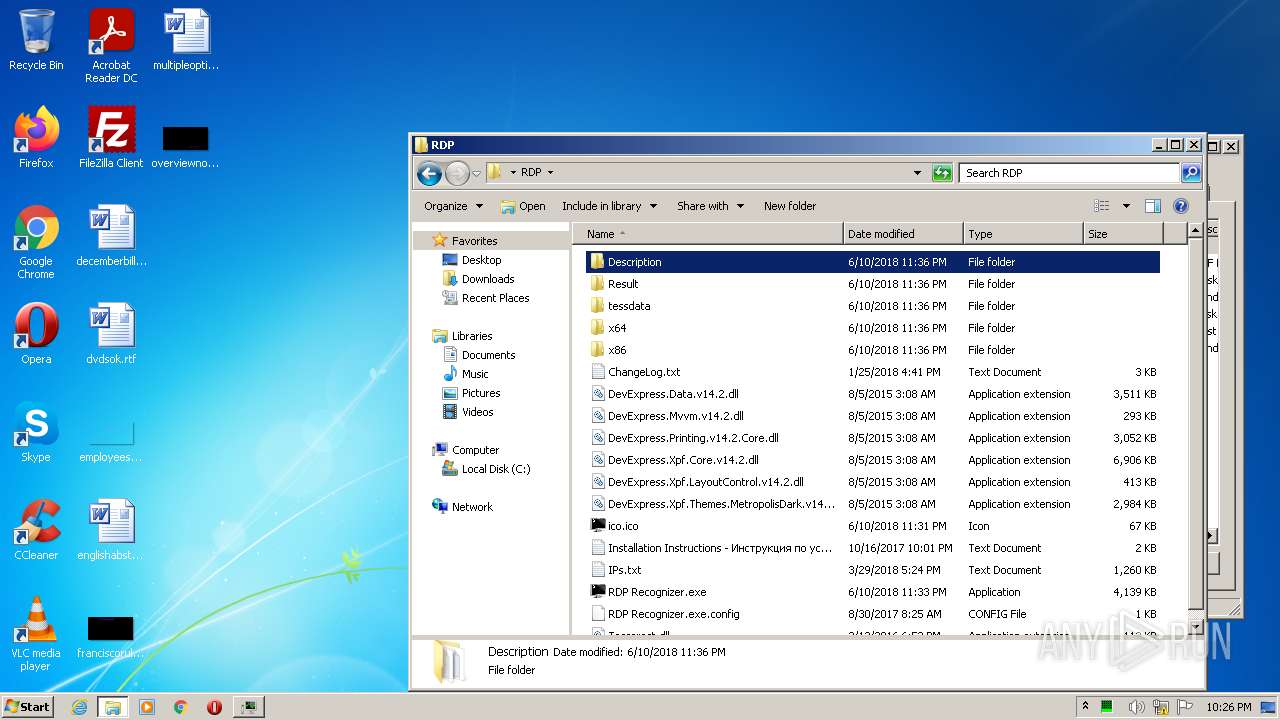
Task: Select Desktop in Favorites
Action: (481, 260)
